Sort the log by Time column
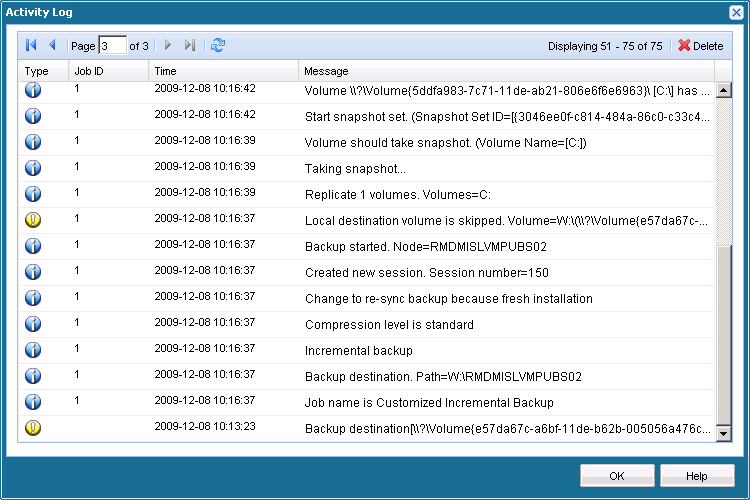 (223, 71)
